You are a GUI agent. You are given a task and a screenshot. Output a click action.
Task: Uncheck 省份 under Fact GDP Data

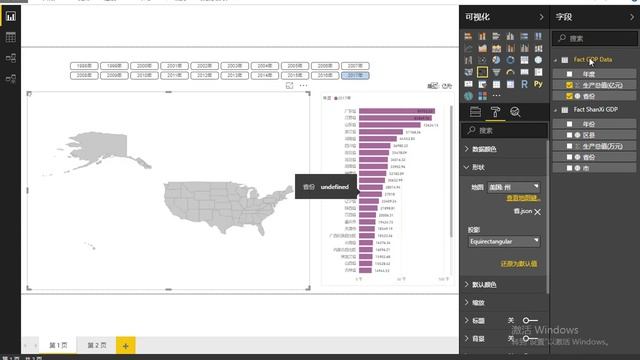(569, 96)
